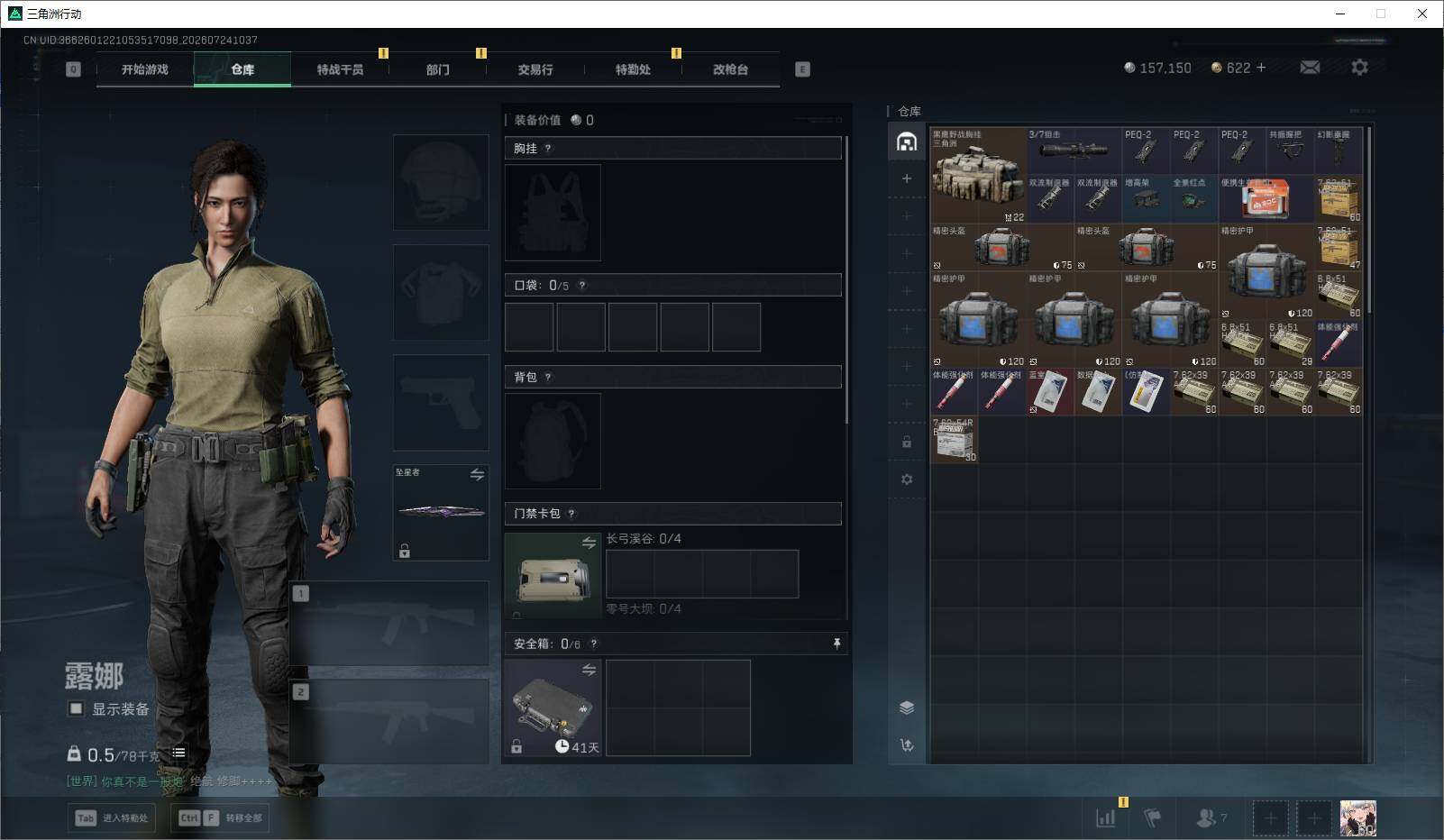Click the 转移全部 button
Screen dimensions: 1444x840
[221, 817]
